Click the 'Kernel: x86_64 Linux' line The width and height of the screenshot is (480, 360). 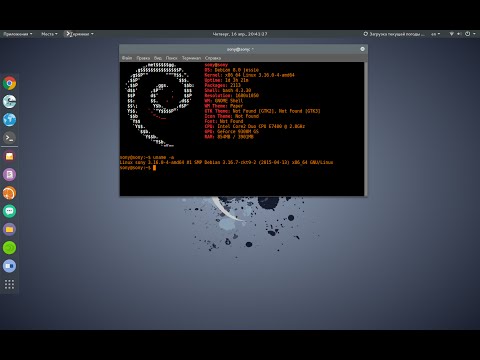[x=249, y=75]
